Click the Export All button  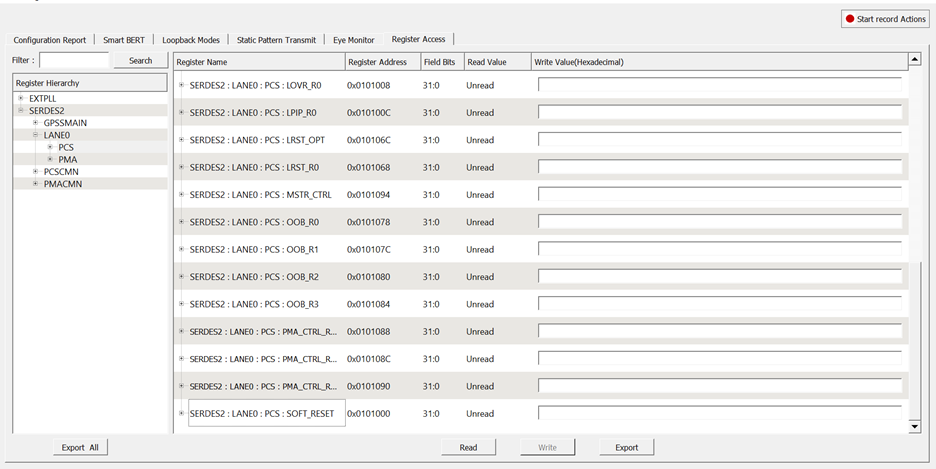(80, 447)
